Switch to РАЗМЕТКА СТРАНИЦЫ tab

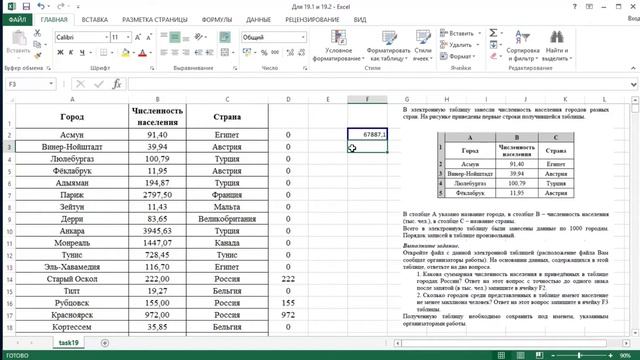[155, 20]
